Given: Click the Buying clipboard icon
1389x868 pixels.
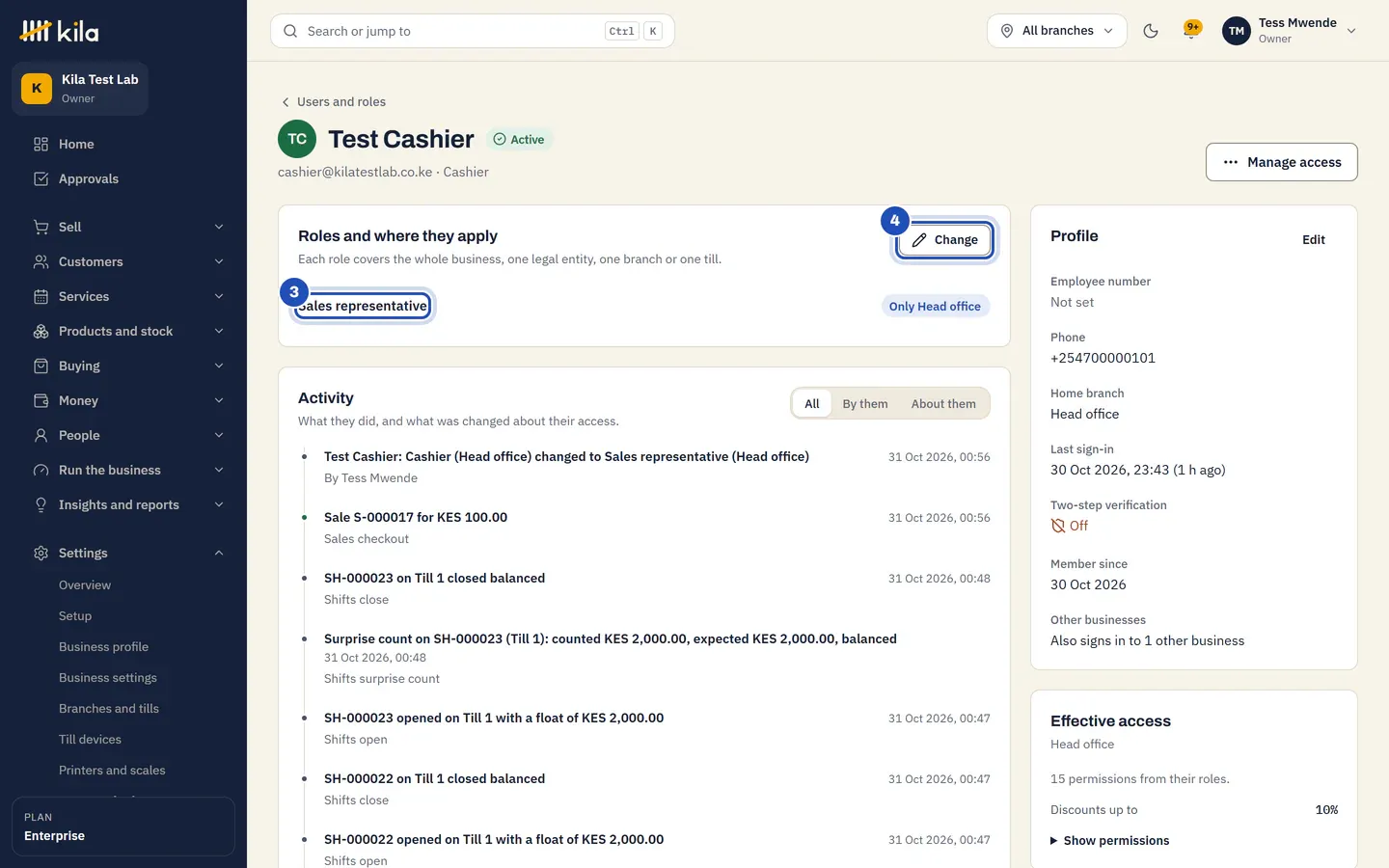Looking at the screenshot, I should tap(41, 366).
